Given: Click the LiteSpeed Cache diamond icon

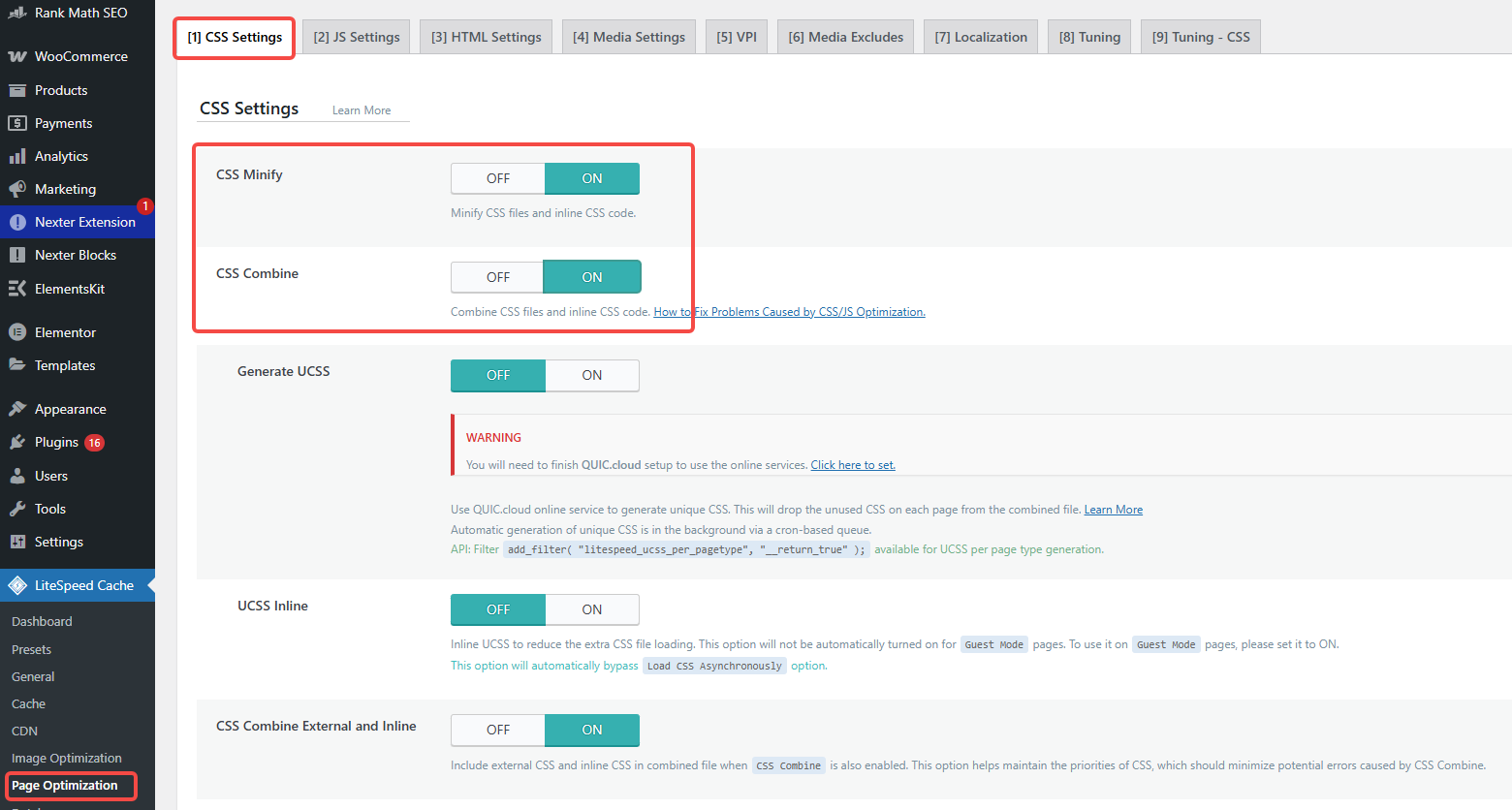Looking at the screenshot, I should click(x=17, y=585).
